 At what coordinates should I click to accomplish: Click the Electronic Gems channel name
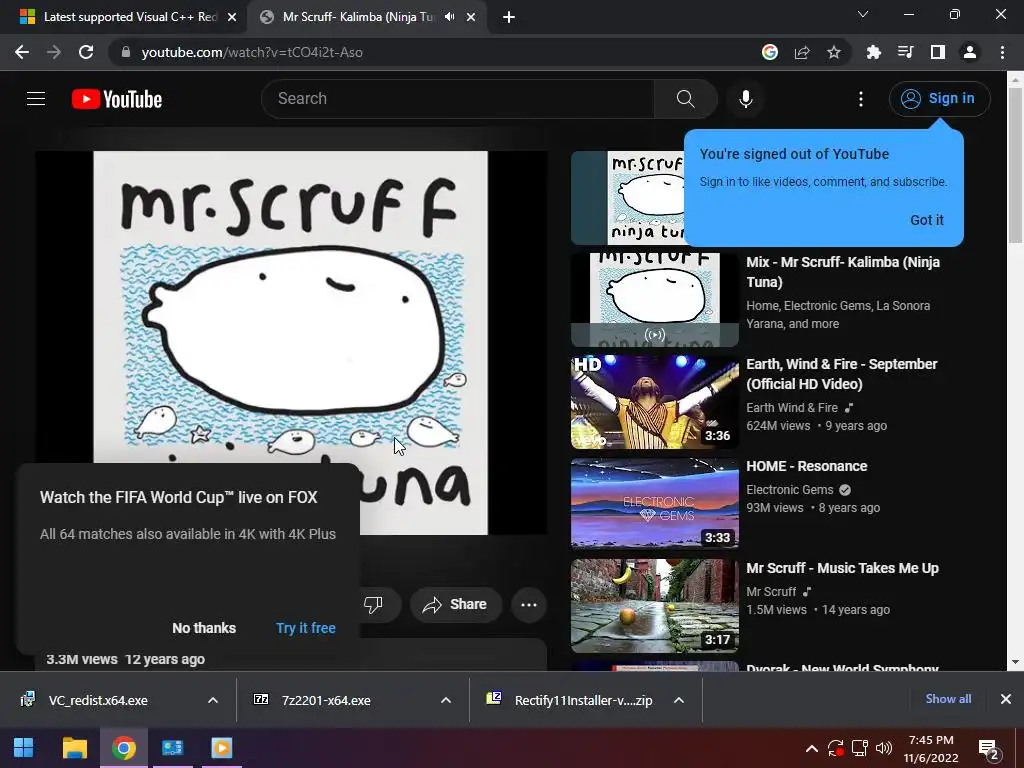pyautogui.click(x=790, y=490)
